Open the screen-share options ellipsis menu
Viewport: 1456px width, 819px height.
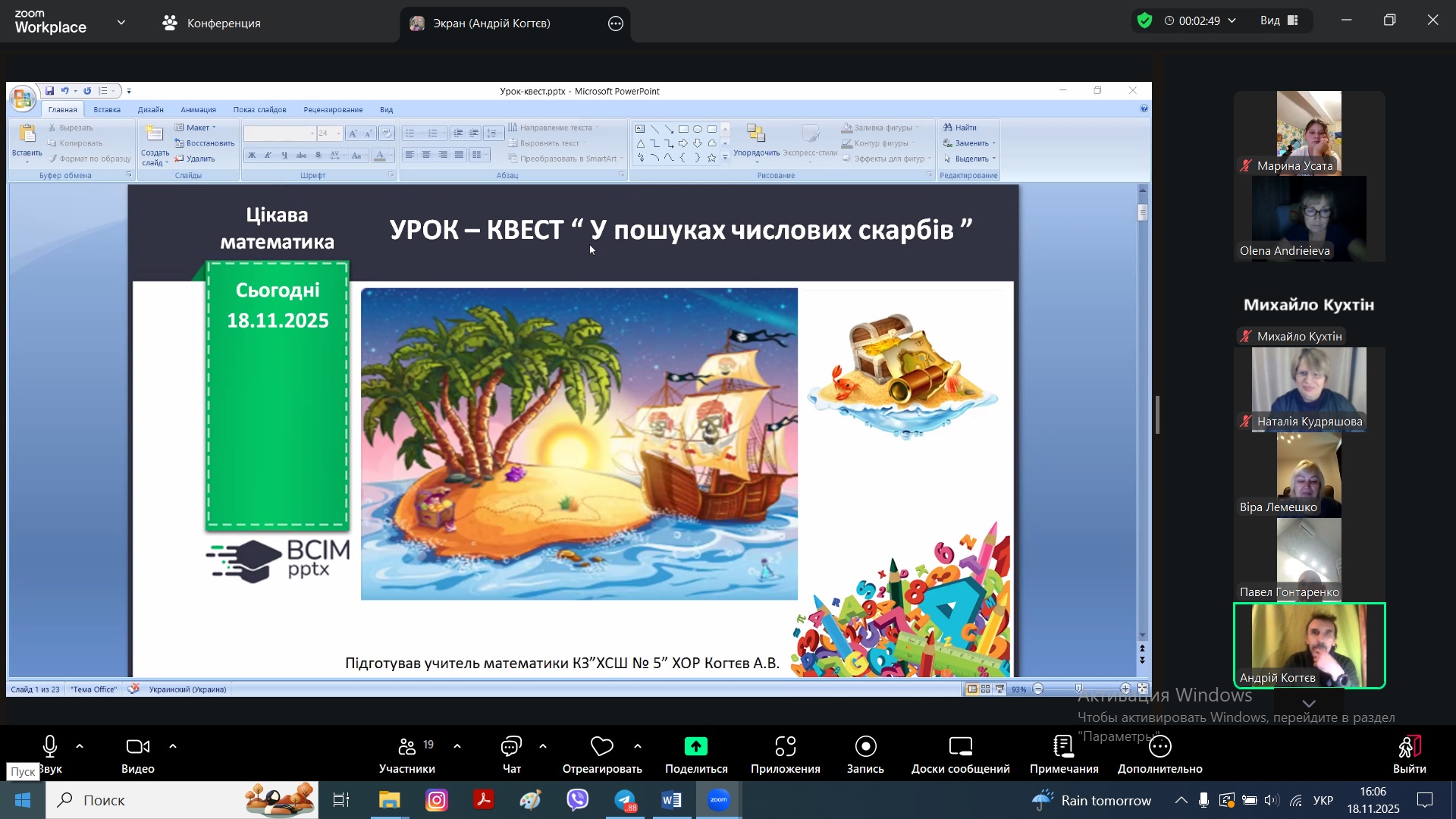tap(616, 24)
